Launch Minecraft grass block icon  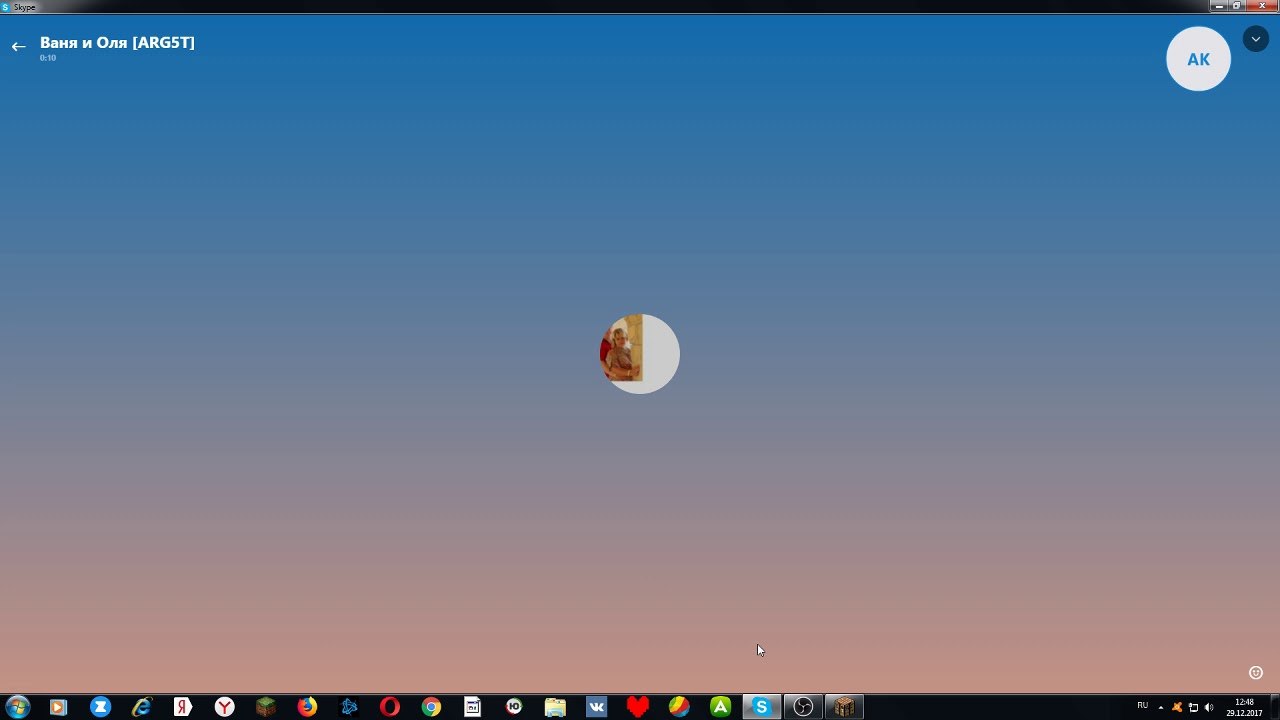(266, 707)
